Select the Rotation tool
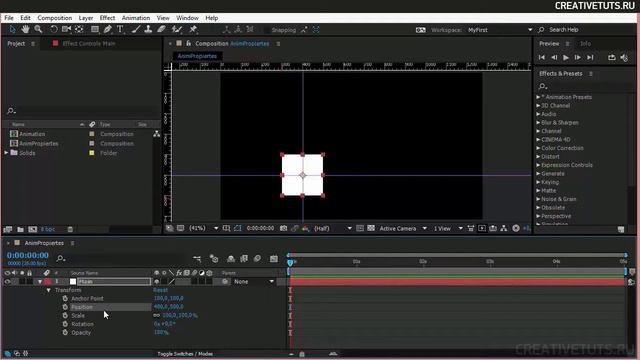This screenshot has height=360, width=640. 53,29
